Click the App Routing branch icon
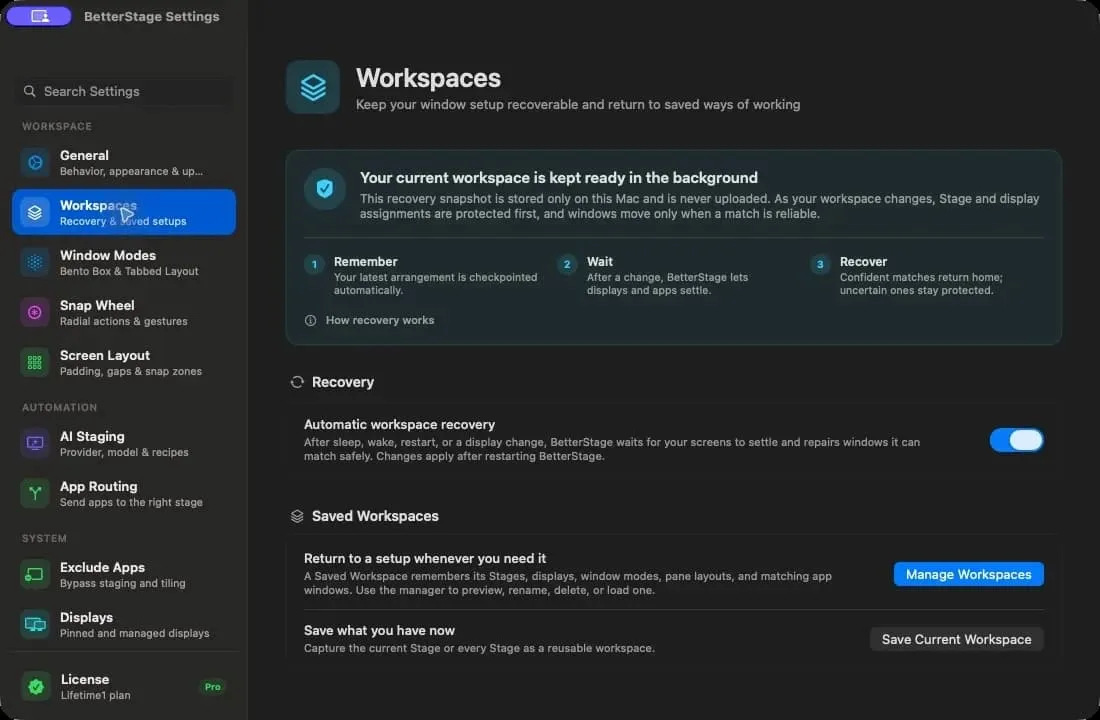This screenshot has height=720, width=1100. (x=34, y=493)
